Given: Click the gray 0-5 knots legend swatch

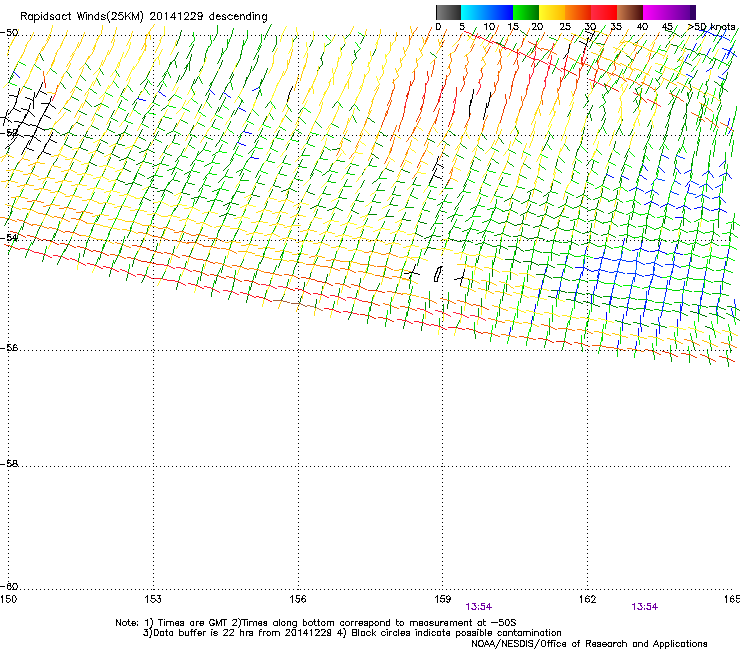Looking at the screenshot, I should click(x=448, y=12).
